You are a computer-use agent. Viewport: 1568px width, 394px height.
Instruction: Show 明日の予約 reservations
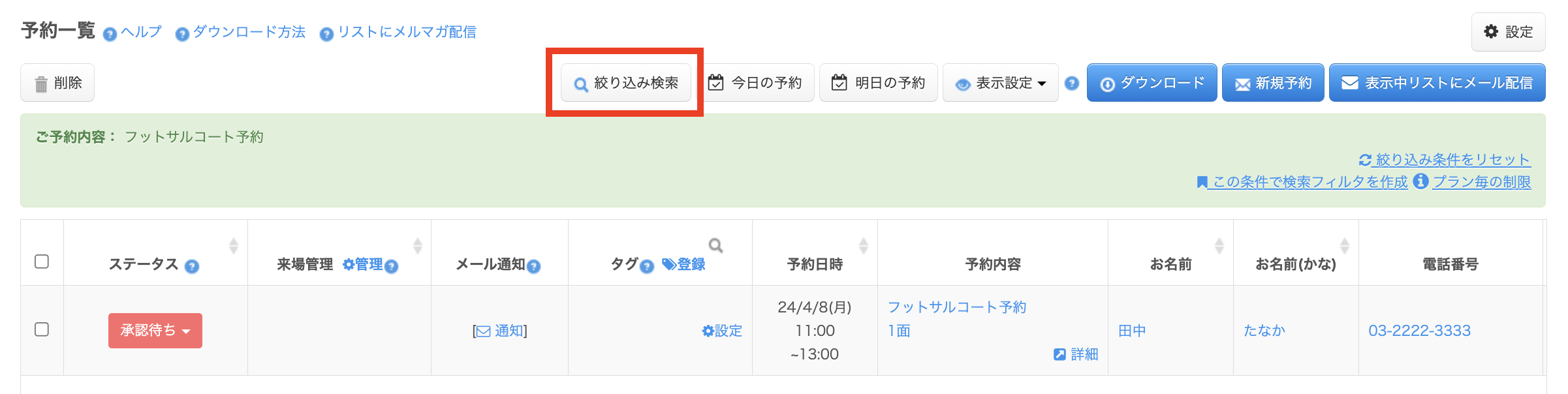click(x=878, y=83)
